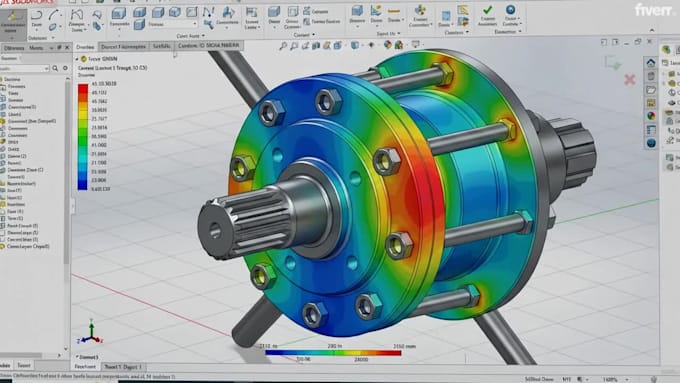Switch to the fourth, longest tab above the viewport
The height and width of the screenshot is (383, 680).
click(209, 45)
